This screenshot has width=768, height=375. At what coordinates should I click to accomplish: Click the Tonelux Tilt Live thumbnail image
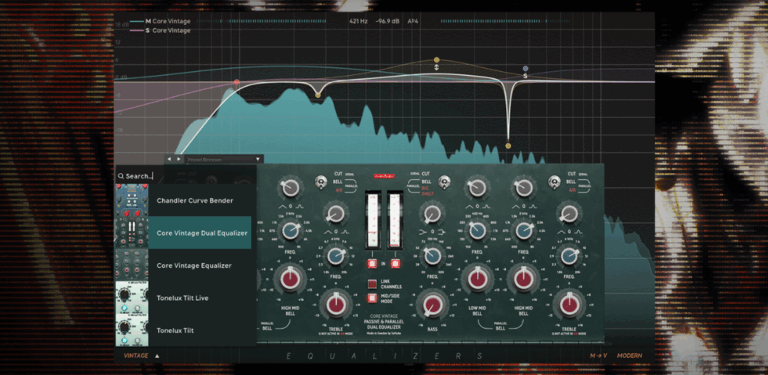point(132,298)
